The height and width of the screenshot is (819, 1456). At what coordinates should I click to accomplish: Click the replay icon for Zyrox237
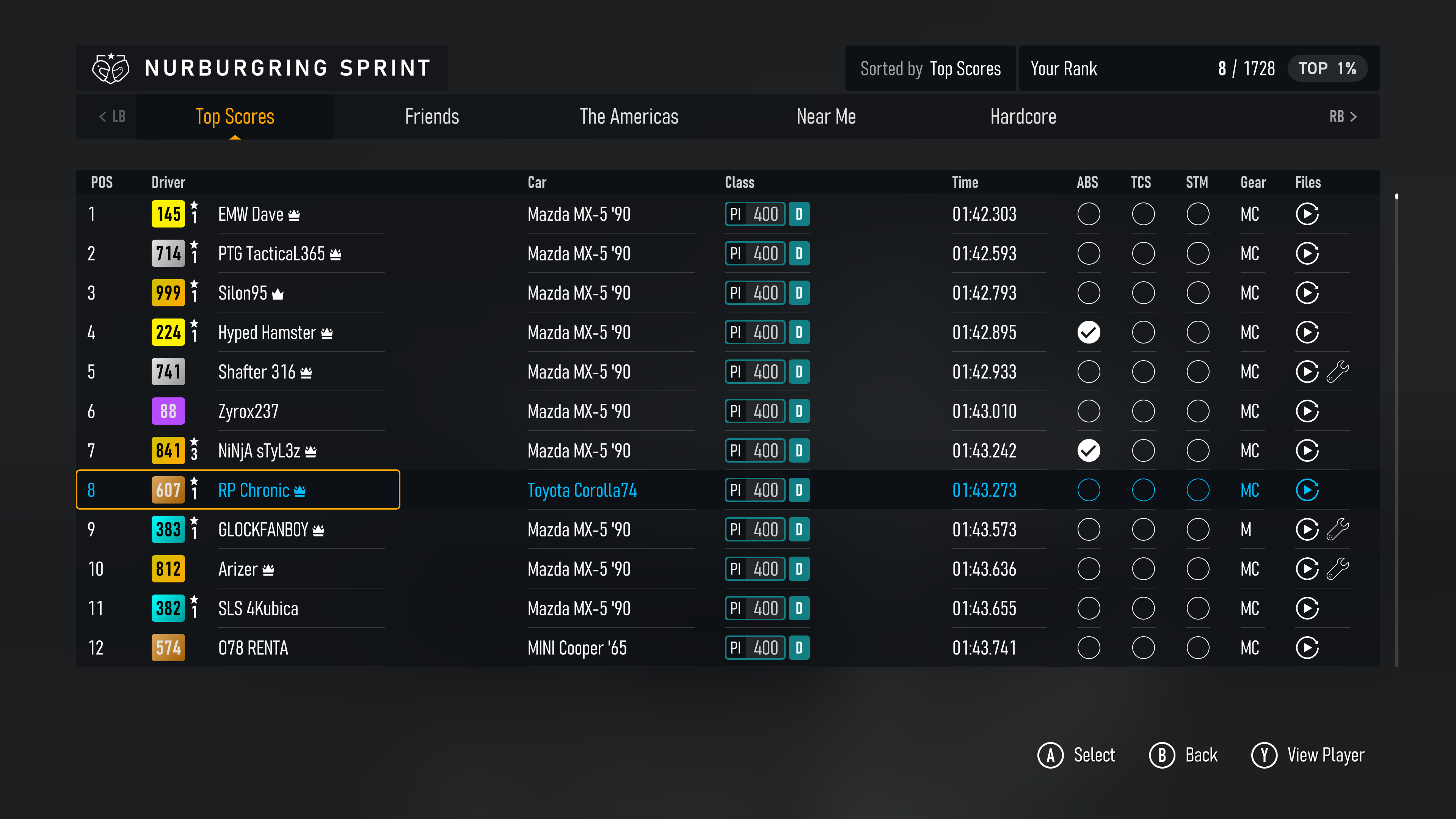tap(1308, 411)
